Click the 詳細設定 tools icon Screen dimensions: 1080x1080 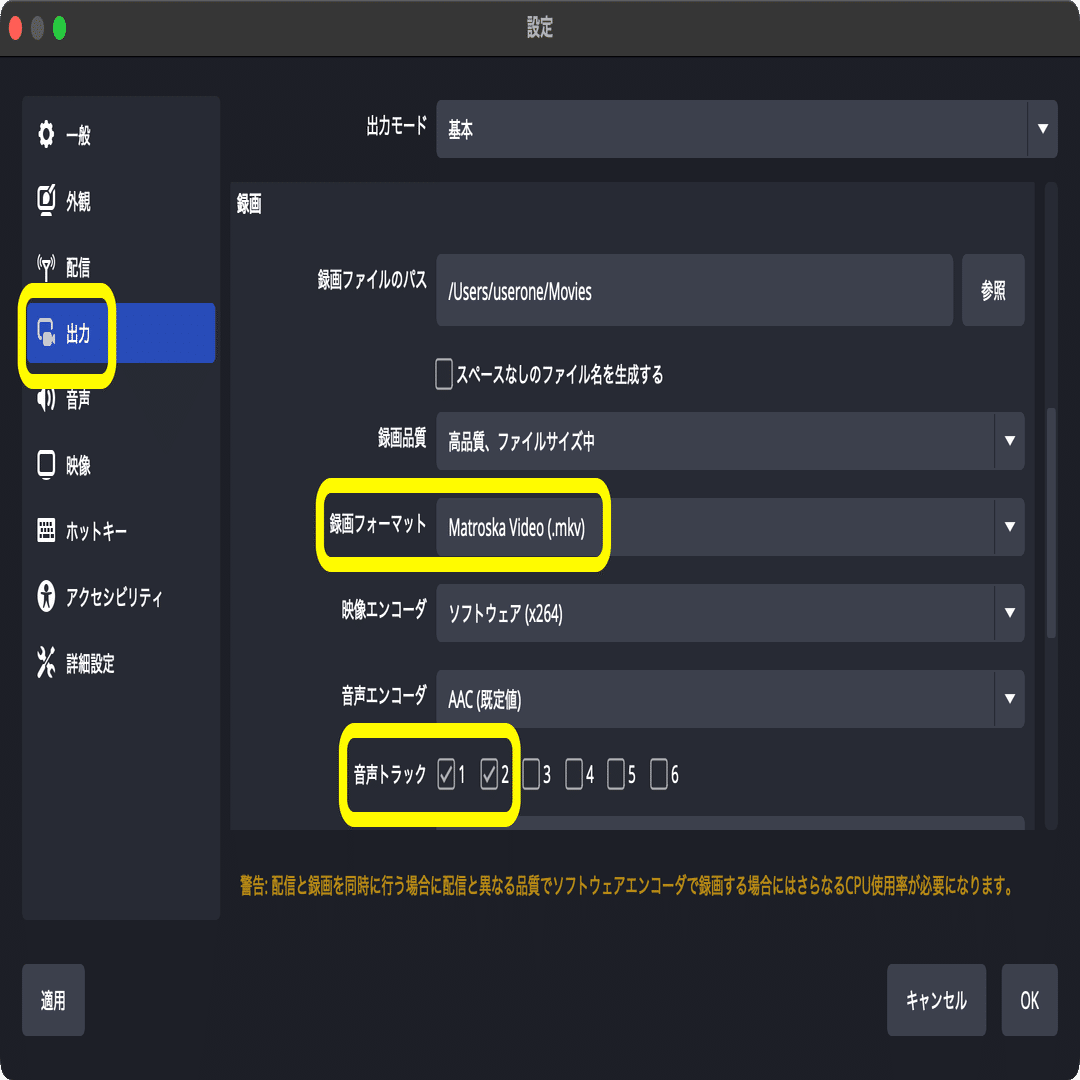(46, 663)
